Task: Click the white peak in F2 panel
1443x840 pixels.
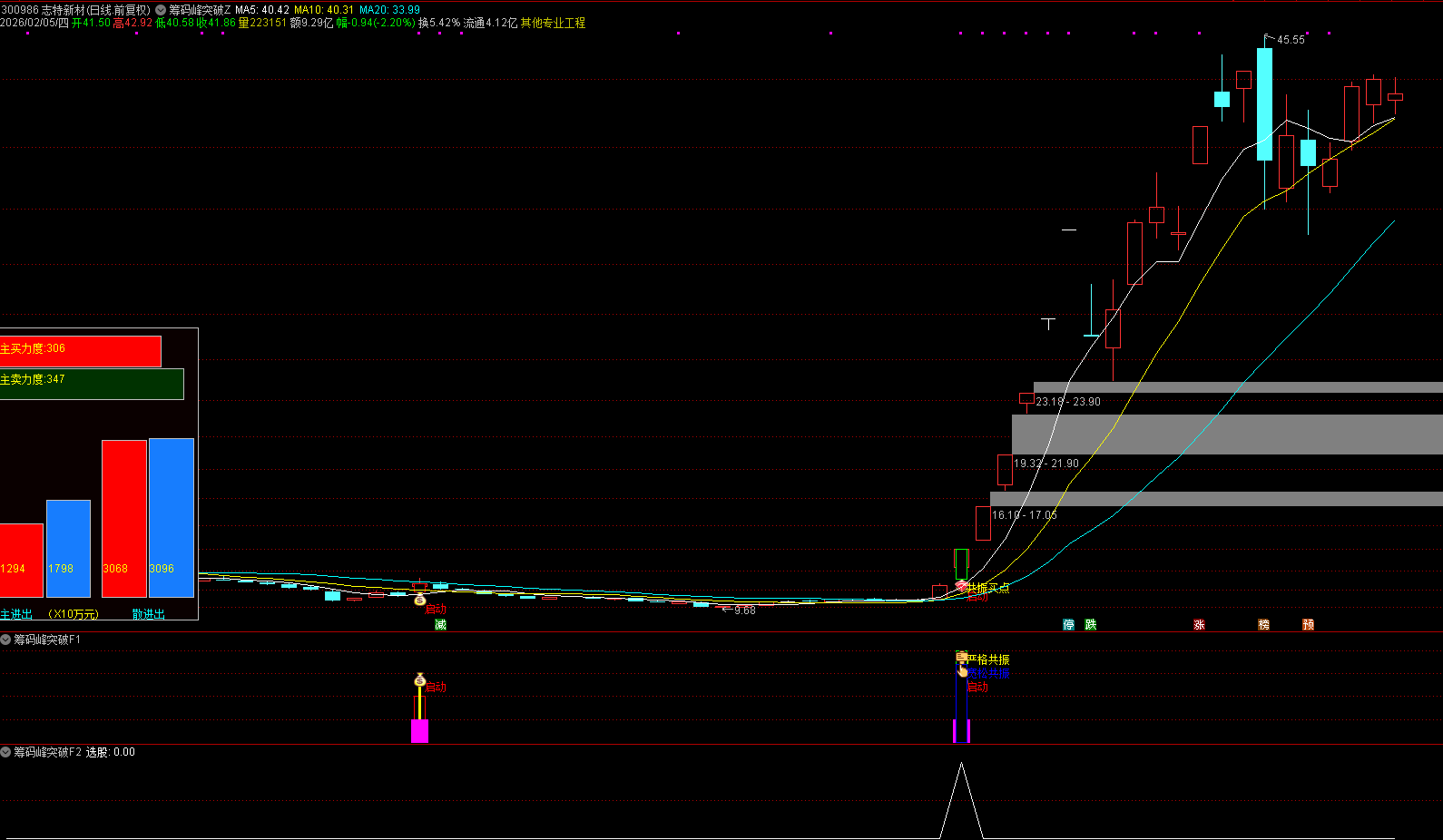Action: 961,798
